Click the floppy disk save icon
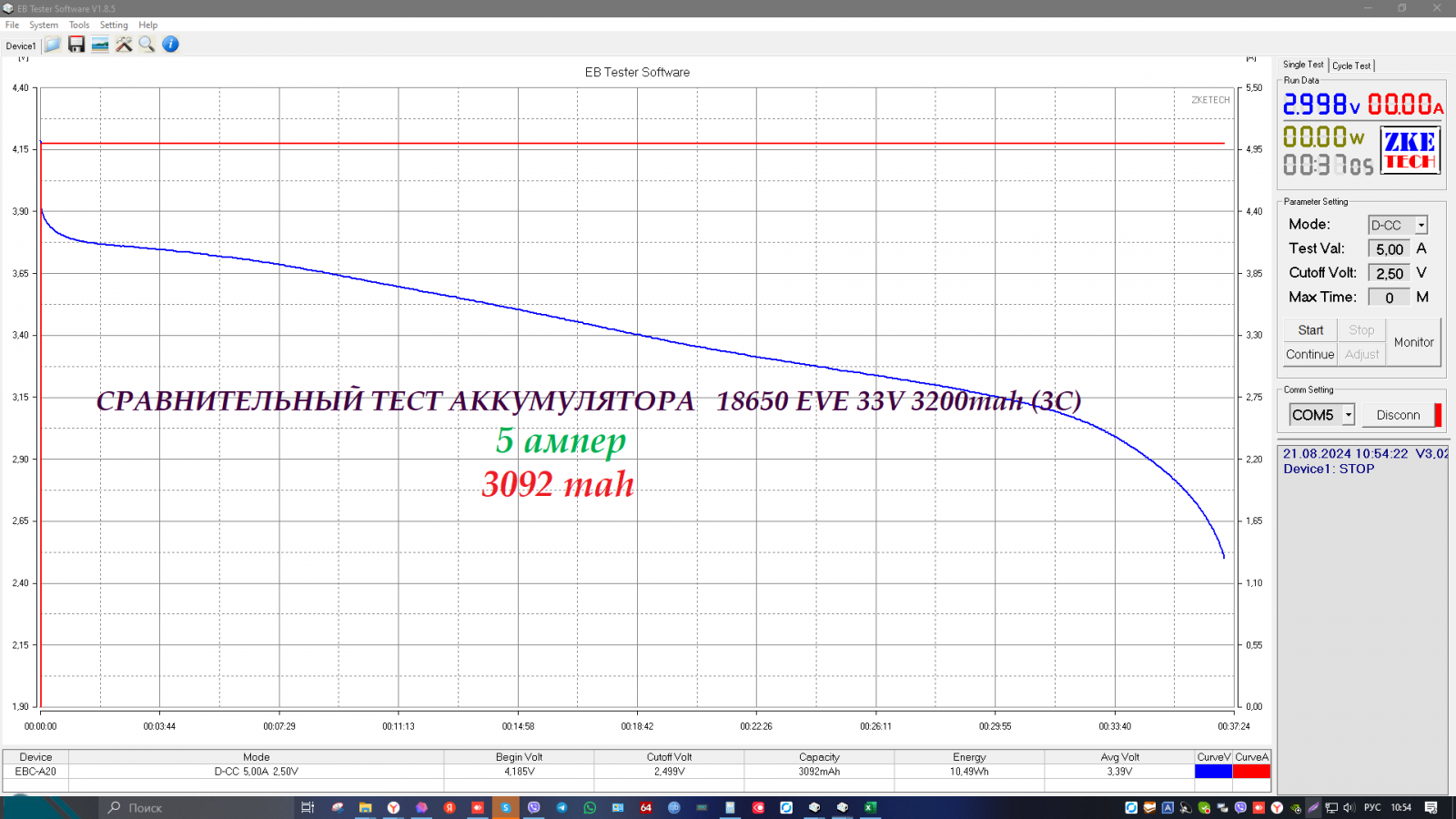Image resolution: width=1456 pixels, height=819 pixels. [76, 45]
